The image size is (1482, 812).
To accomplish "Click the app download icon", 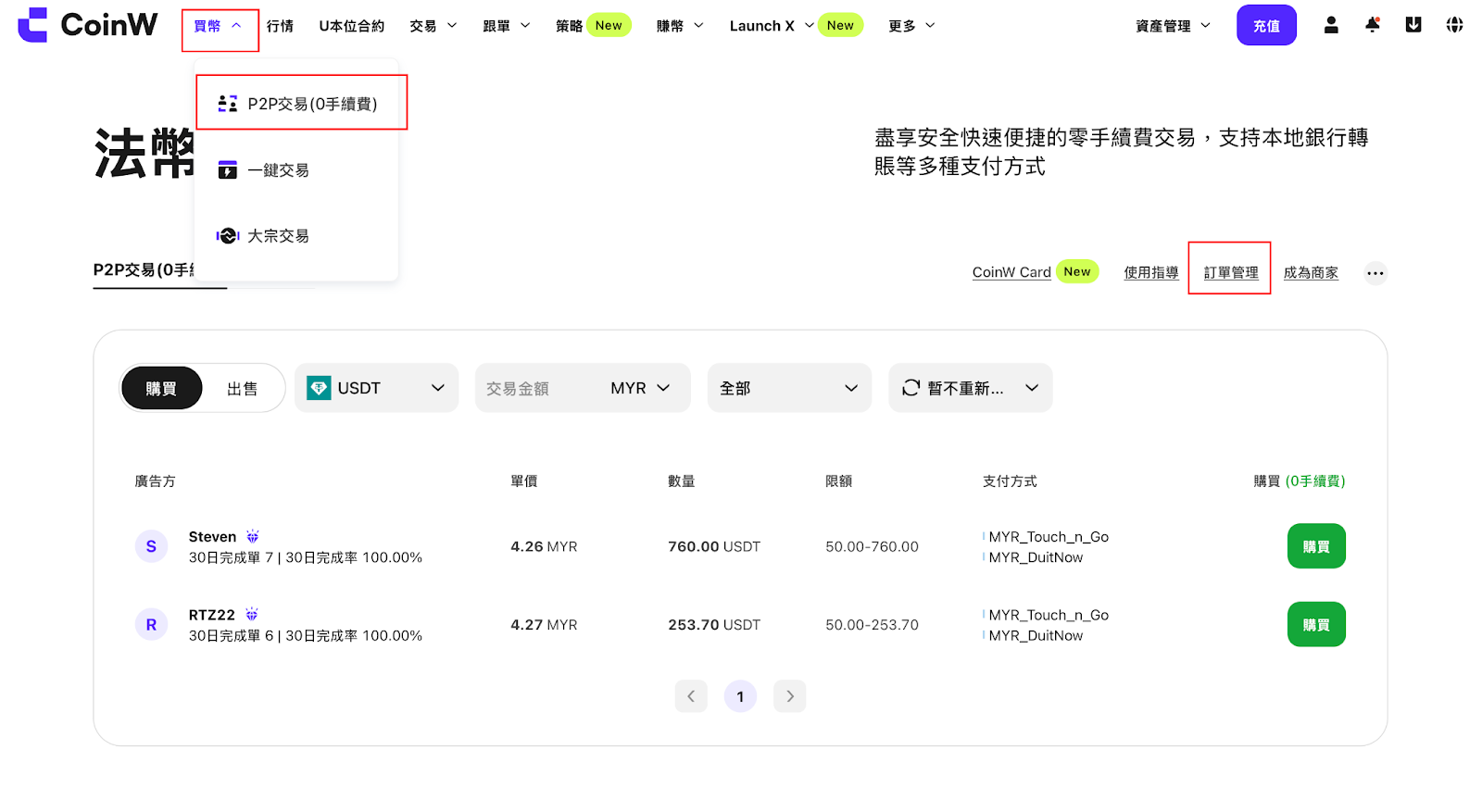I will (1413, 25).
